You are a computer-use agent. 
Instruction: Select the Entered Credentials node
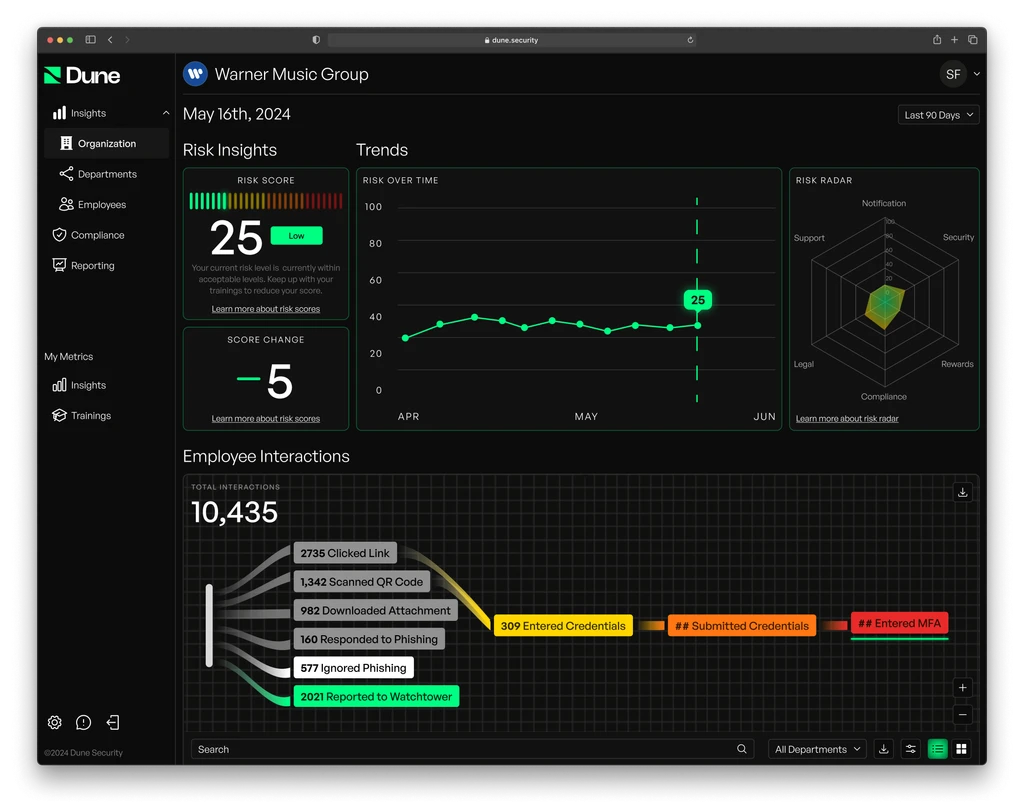pos(563,626)
